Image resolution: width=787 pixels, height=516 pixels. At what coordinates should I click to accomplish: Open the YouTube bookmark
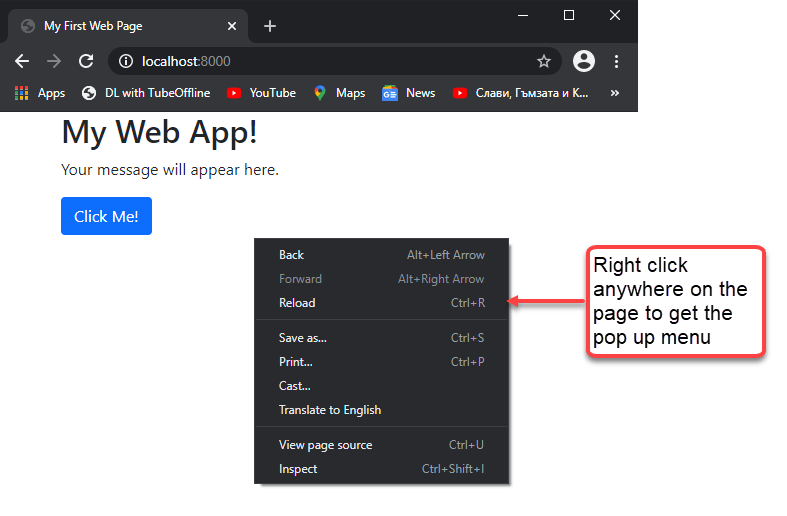(261, 93)
